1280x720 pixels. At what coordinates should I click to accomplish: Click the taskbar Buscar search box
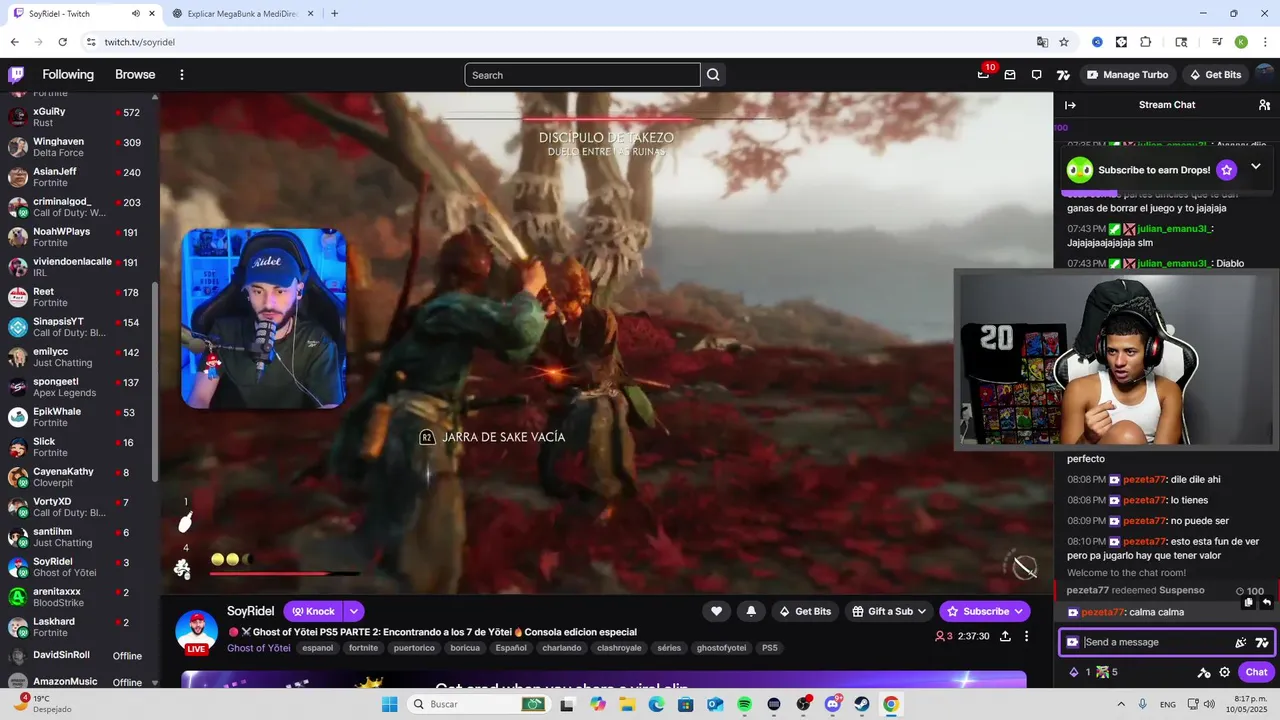tap(480, 704)
